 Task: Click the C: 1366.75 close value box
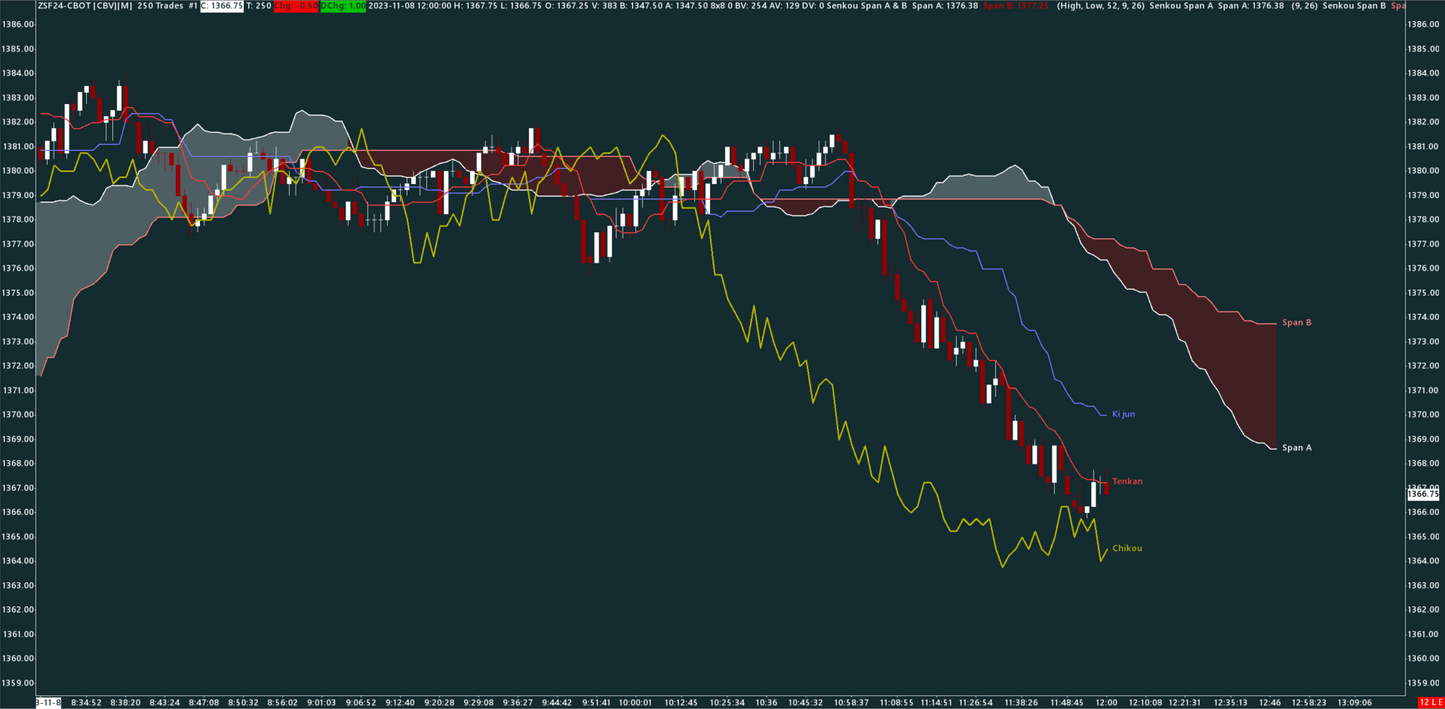[222, 6]
